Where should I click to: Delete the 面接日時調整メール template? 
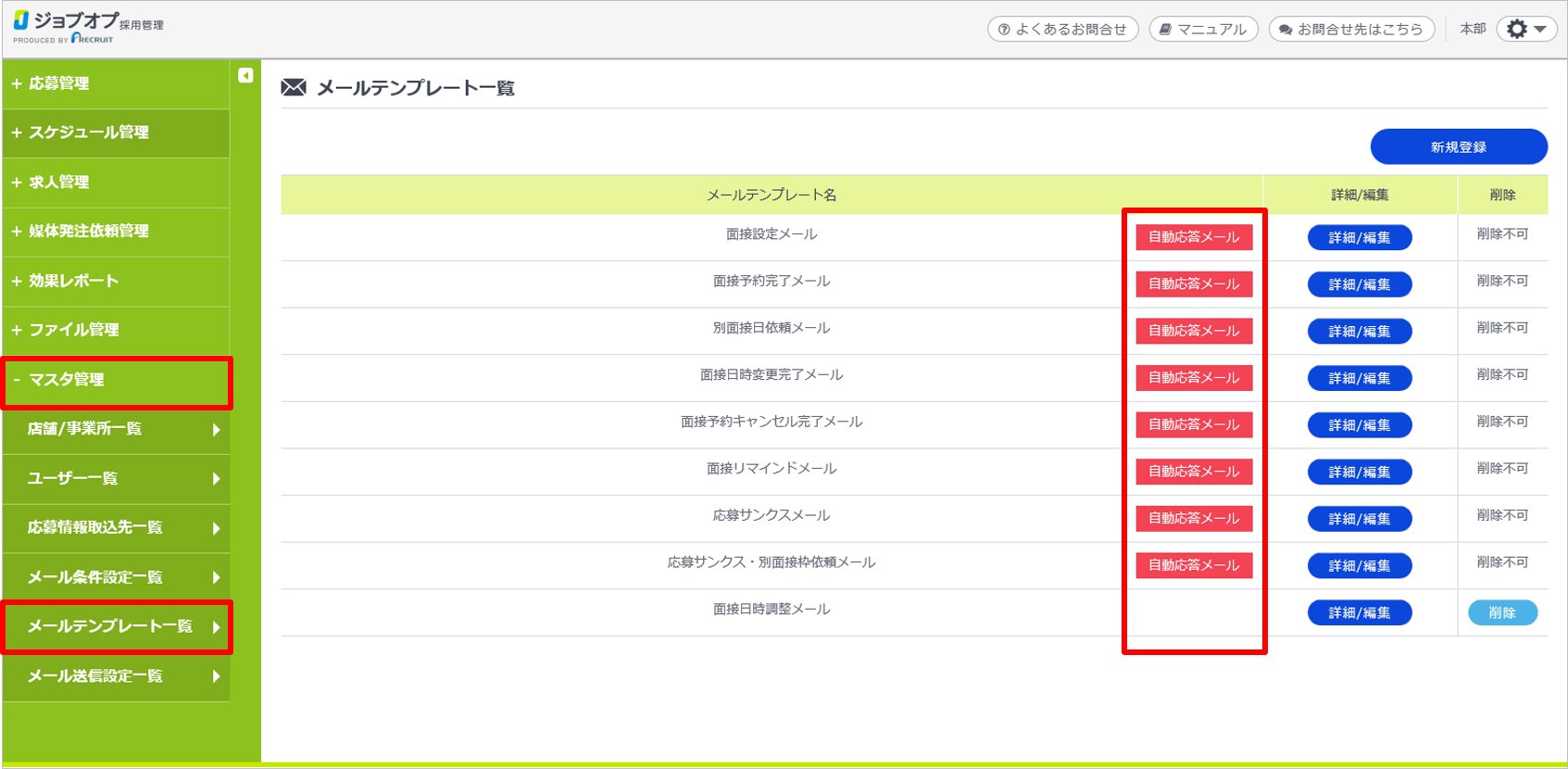pyautogui.click(x=1501, y=613)
